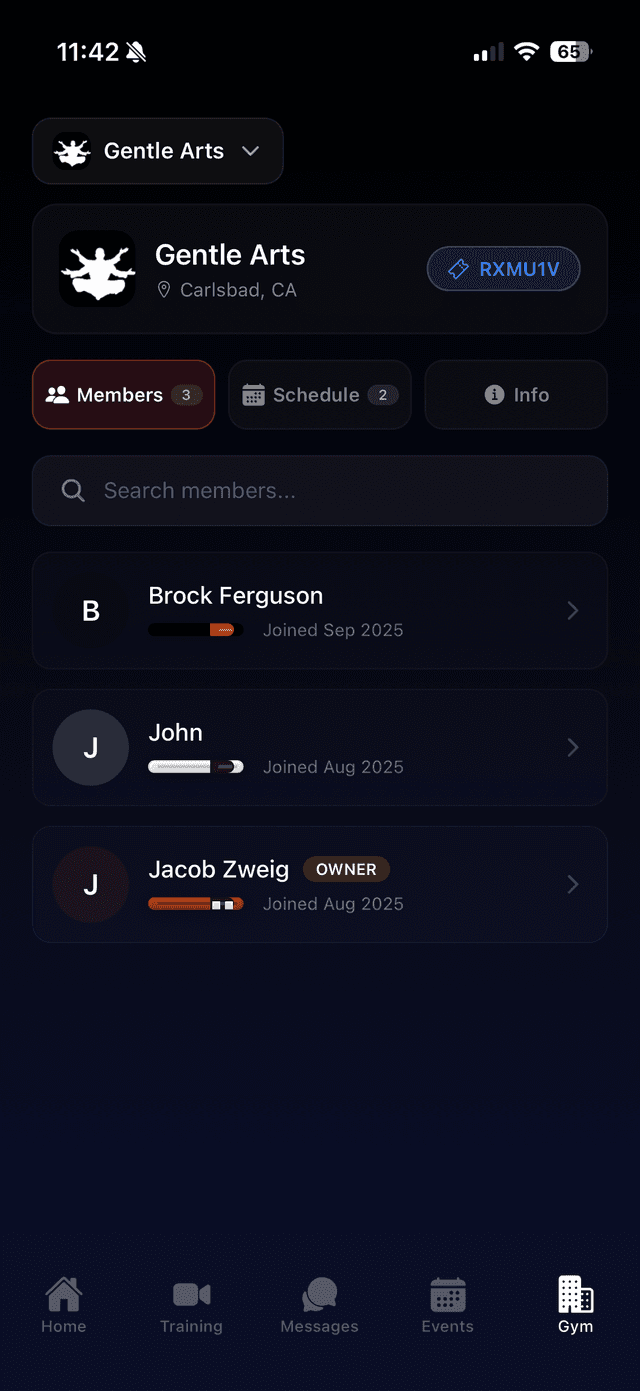Open John's member row chevron
Viewport: 640px width, 1391px height.
coord(573,747)
